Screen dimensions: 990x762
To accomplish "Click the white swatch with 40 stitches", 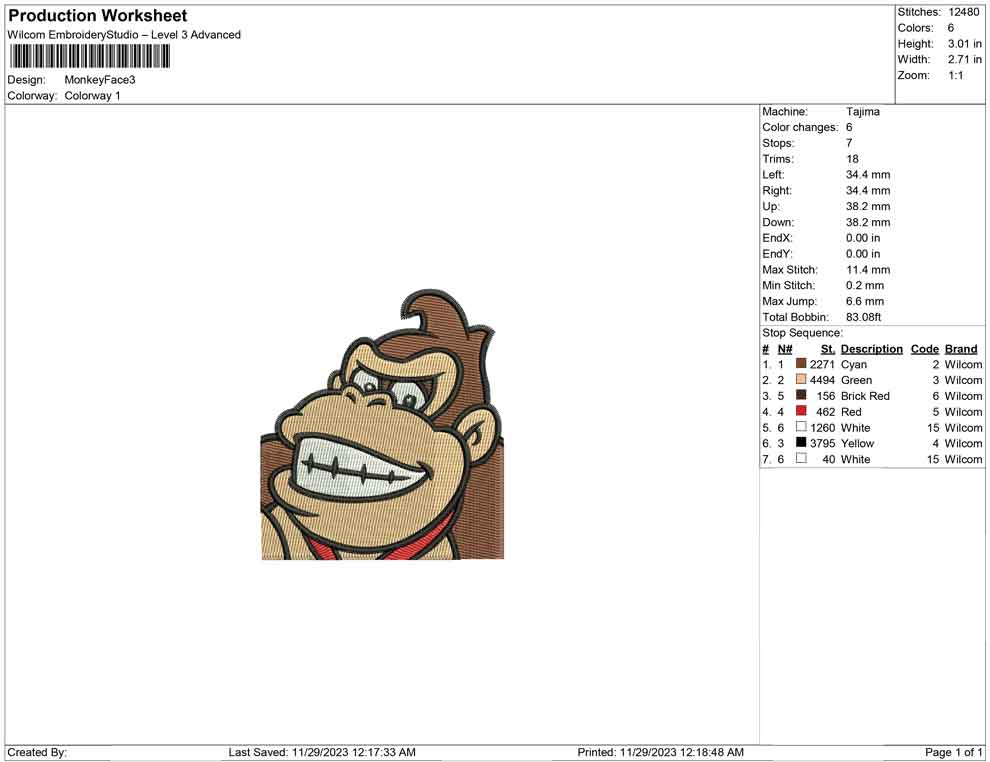I will tap(801, 458).
